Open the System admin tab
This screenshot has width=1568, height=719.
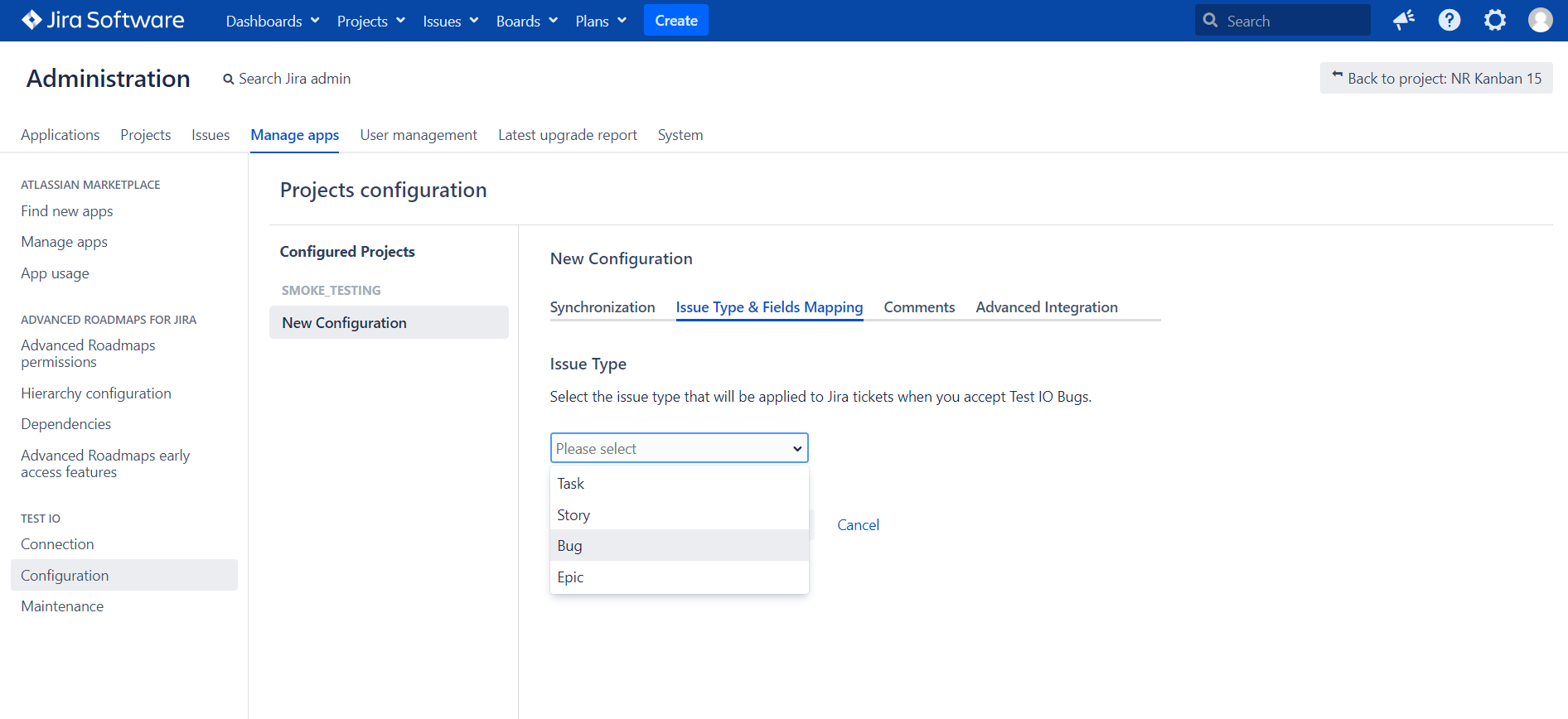(680, 135)
